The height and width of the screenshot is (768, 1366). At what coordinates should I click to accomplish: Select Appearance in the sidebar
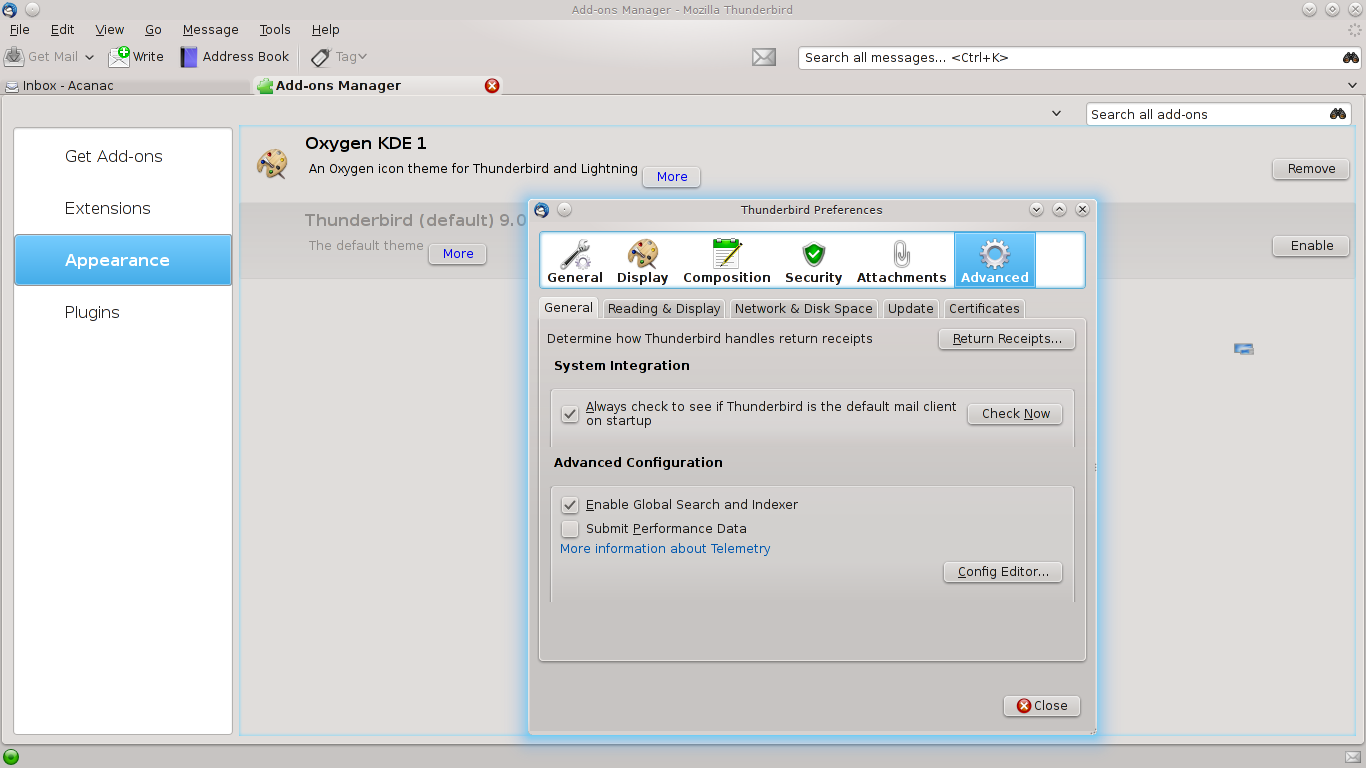click(x=123, y=260)
